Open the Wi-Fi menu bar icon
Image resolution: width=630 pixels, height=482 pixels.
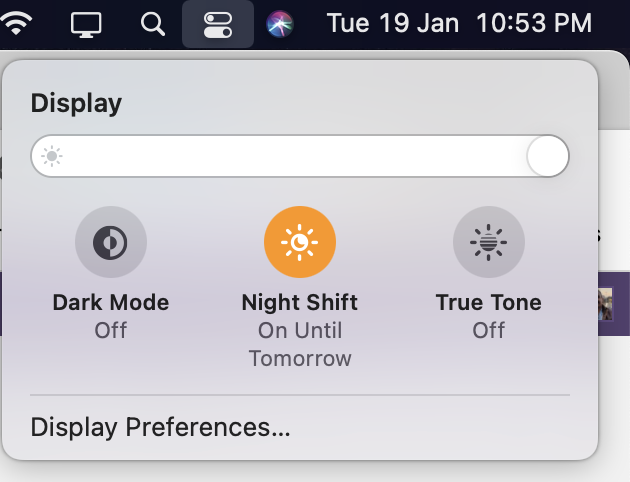tap(15, 23)
